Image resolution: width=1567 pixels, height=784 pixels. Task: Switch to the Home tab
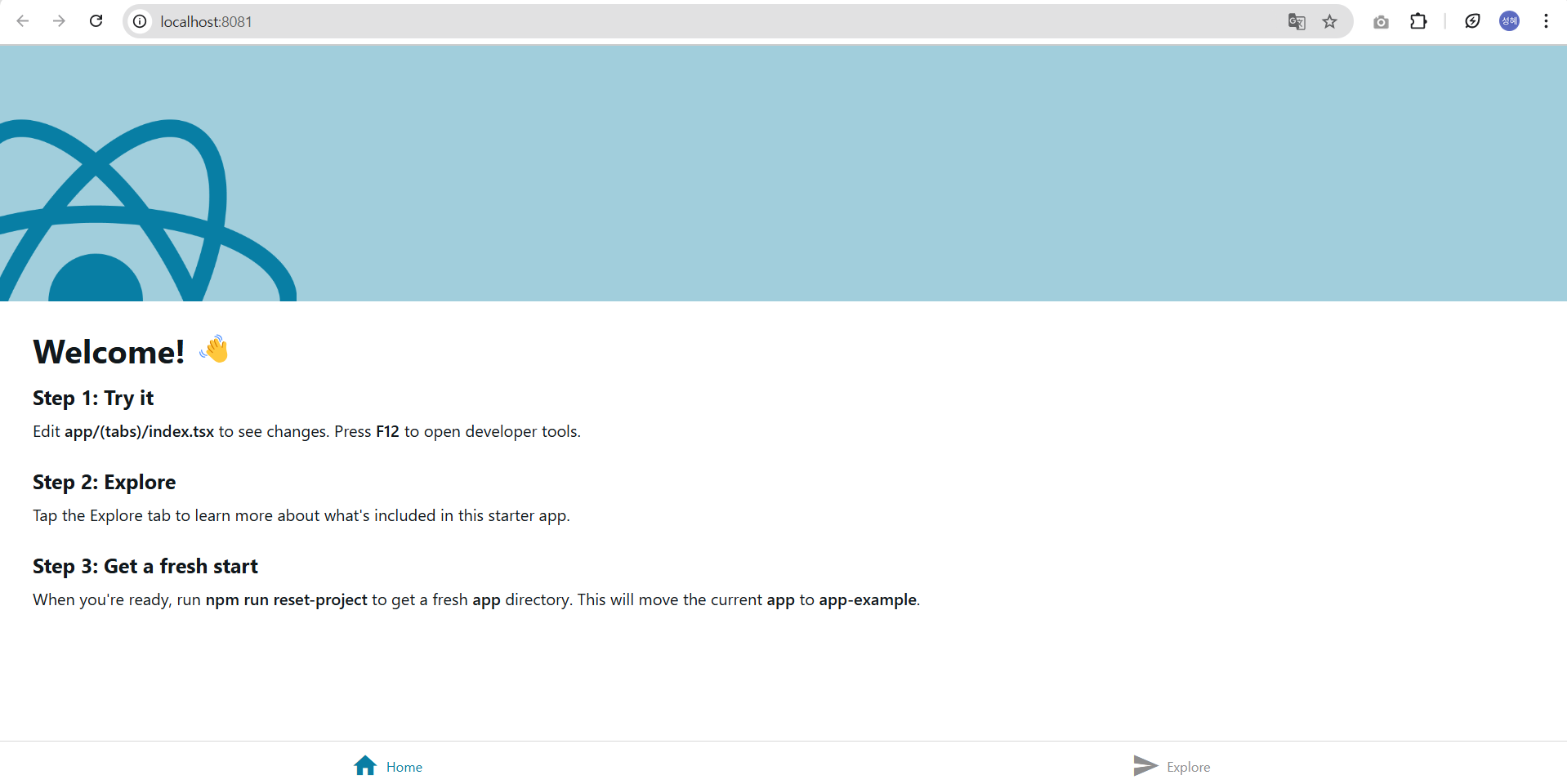(x=388, y=766)
